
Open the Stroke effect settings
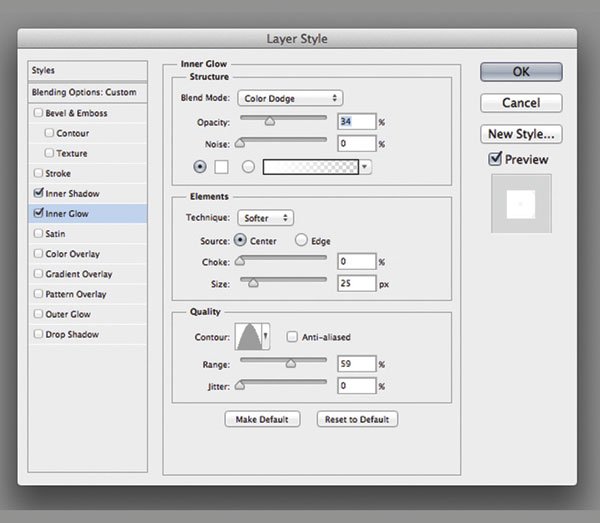(x=62, y=173)
